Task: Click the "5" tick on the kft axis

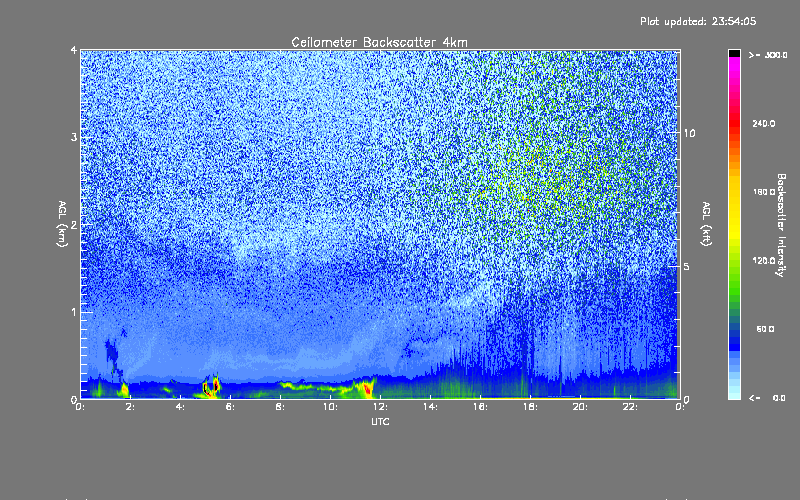Action: (686, 266)
